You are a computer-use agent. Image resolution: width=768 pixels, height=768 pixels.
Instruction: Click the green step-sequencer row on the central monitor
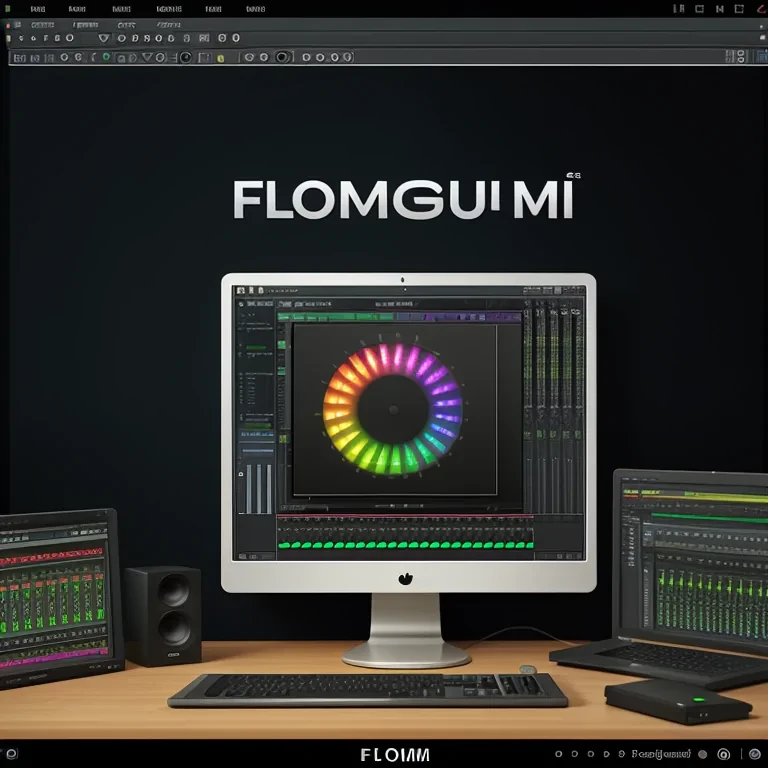406,545
